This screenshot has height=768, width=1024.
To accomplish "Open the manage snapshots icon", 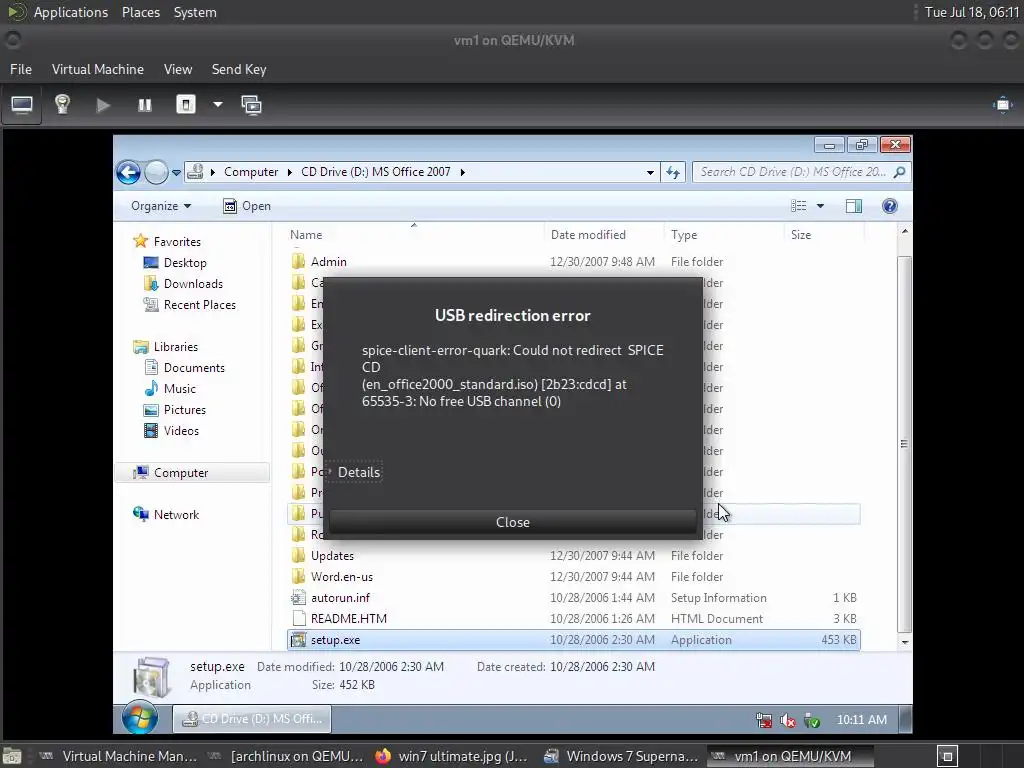I will pyautogui.click(x=251, y=105).
